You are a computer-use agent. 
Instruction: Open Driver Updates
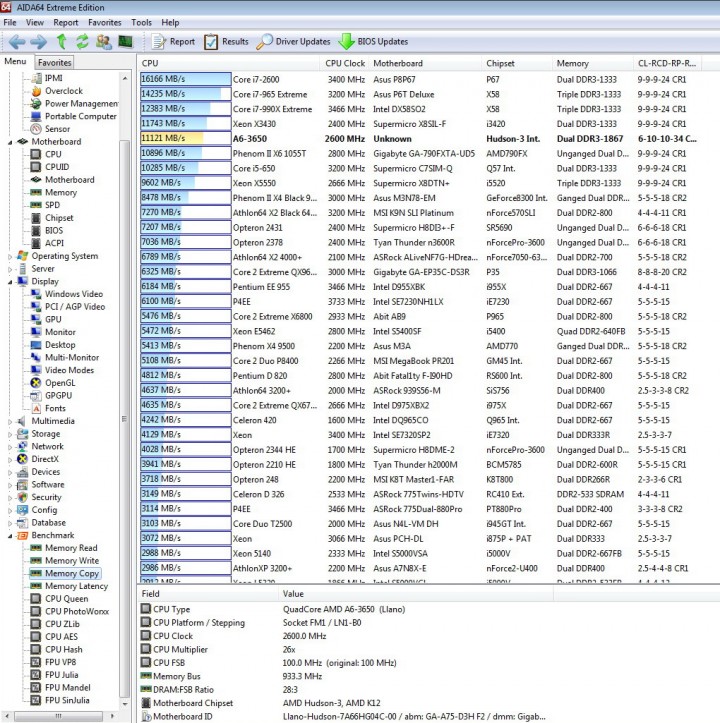click(x=293, y=42)
